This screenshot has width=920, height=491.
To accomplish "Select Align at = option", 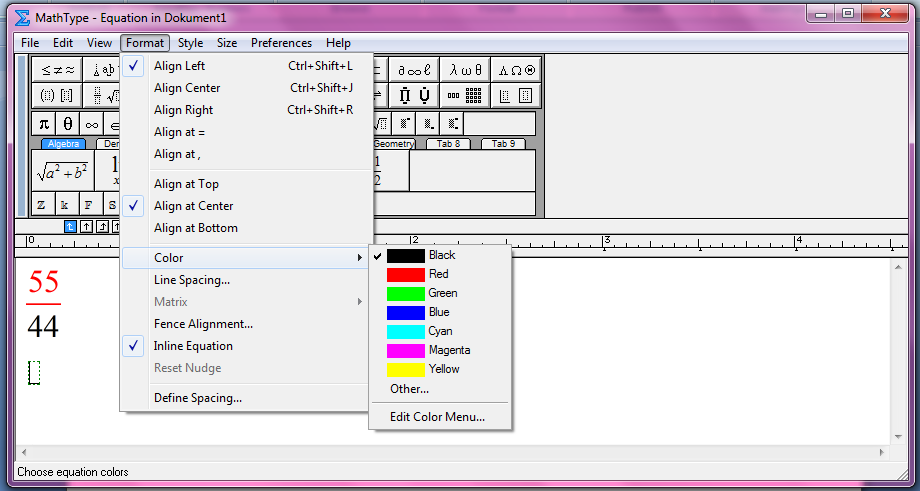I will (247, 132).
